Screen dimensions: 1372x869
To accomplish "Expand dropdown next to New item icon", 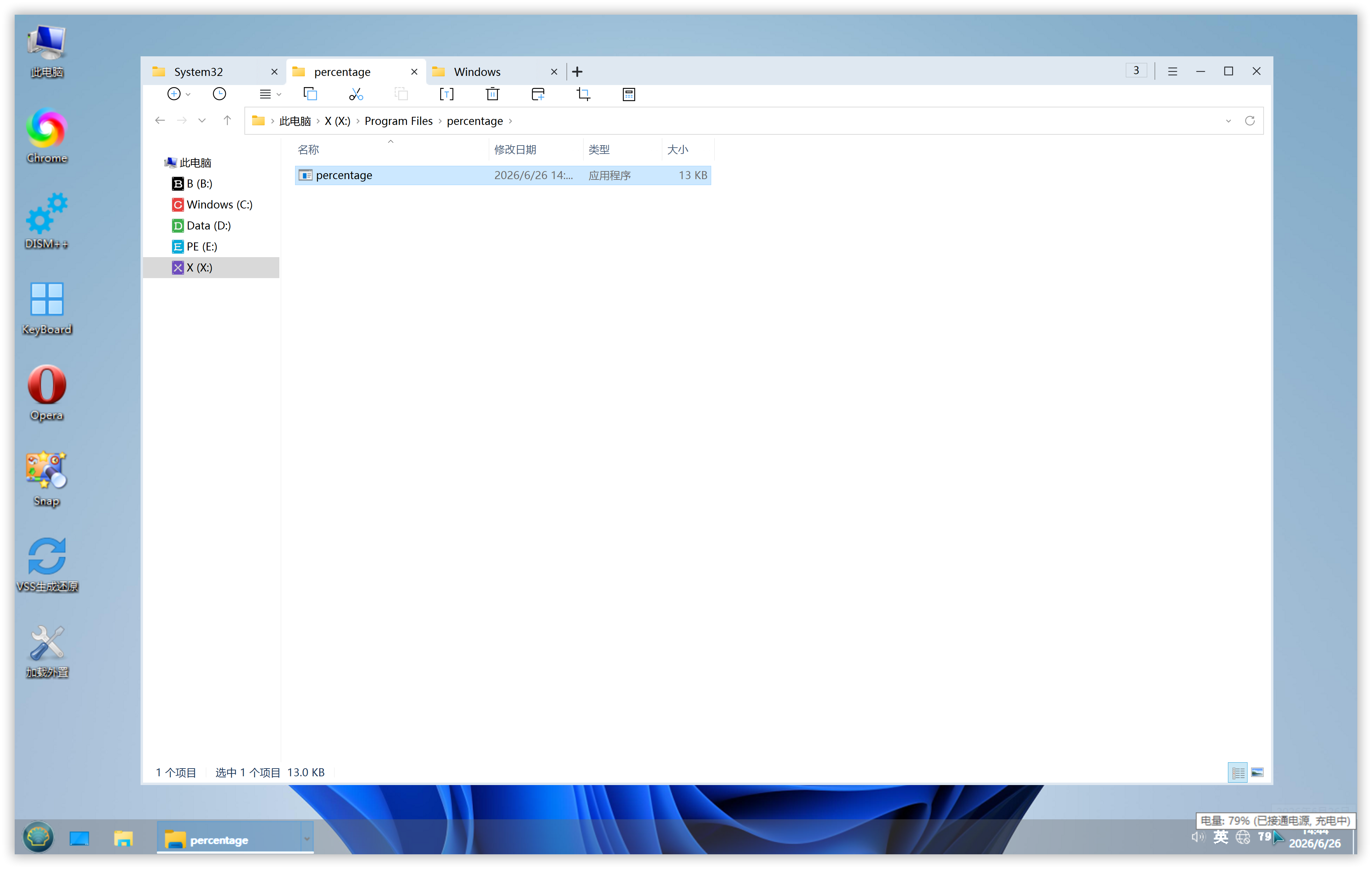I will (188, 95).
